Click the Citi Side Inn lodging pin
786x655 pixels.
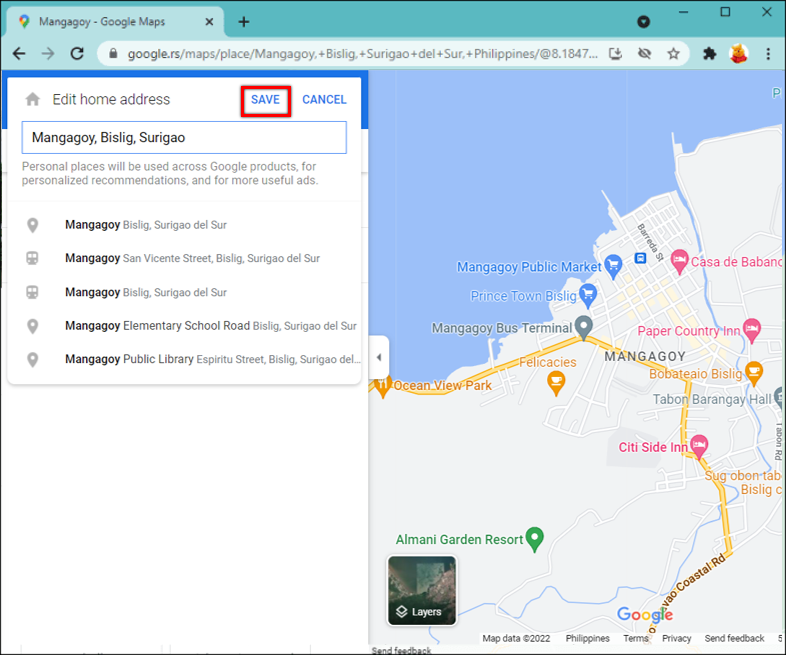(699, 445)
